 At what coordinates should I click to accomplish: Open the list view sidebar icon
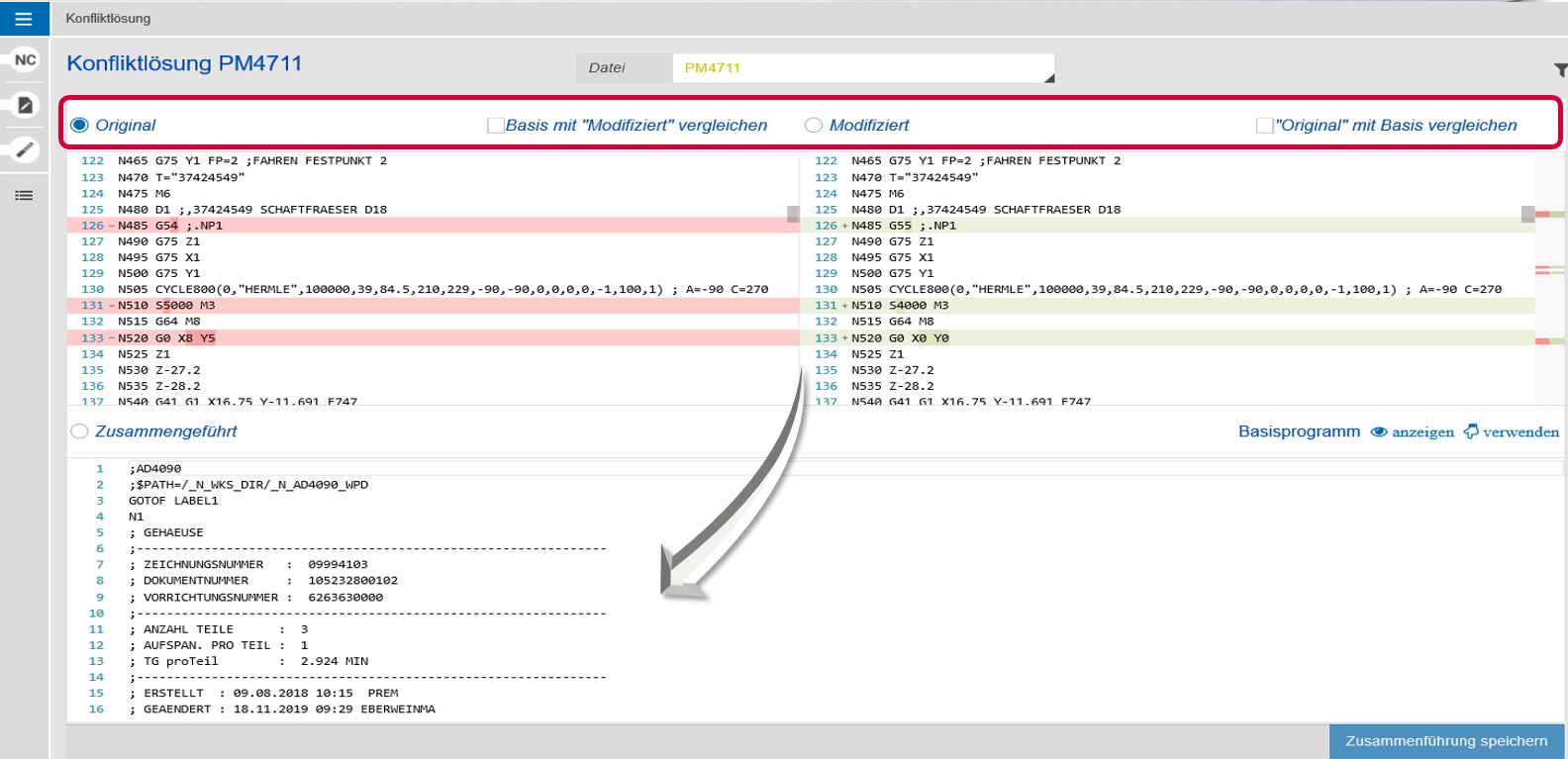[x=24, y=196]
